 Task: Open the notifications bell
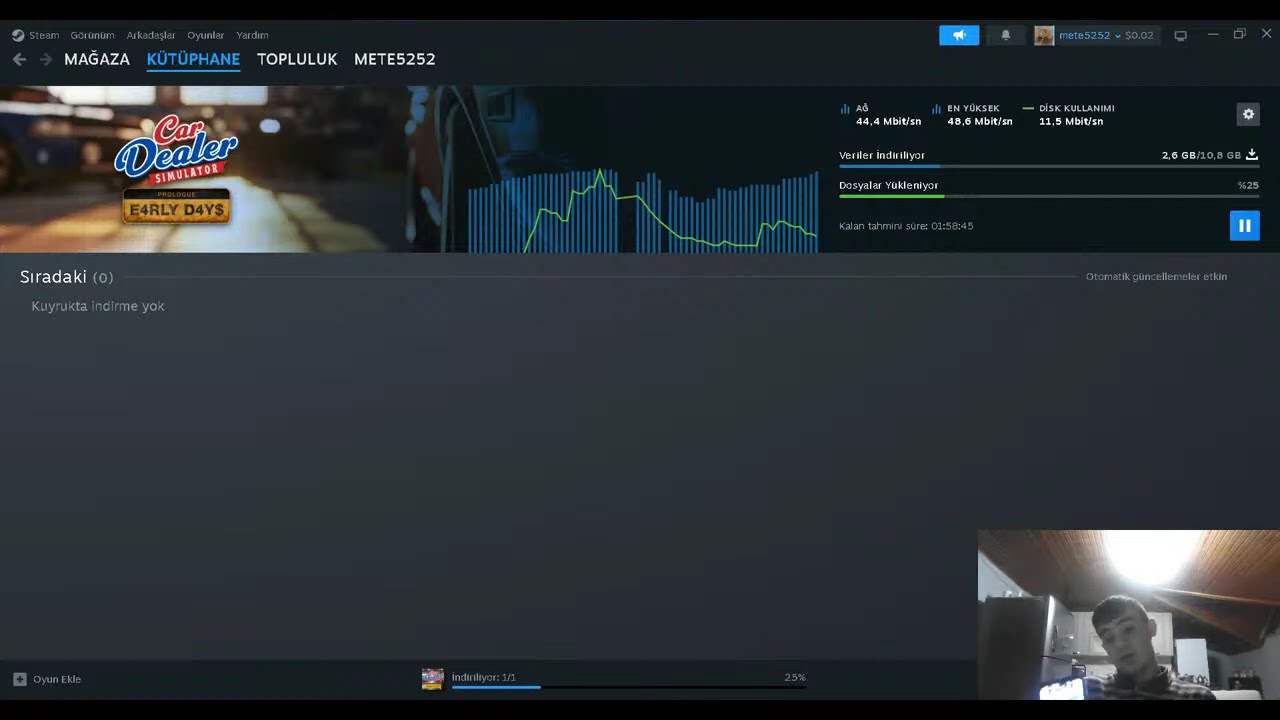tap(1006, 35)
